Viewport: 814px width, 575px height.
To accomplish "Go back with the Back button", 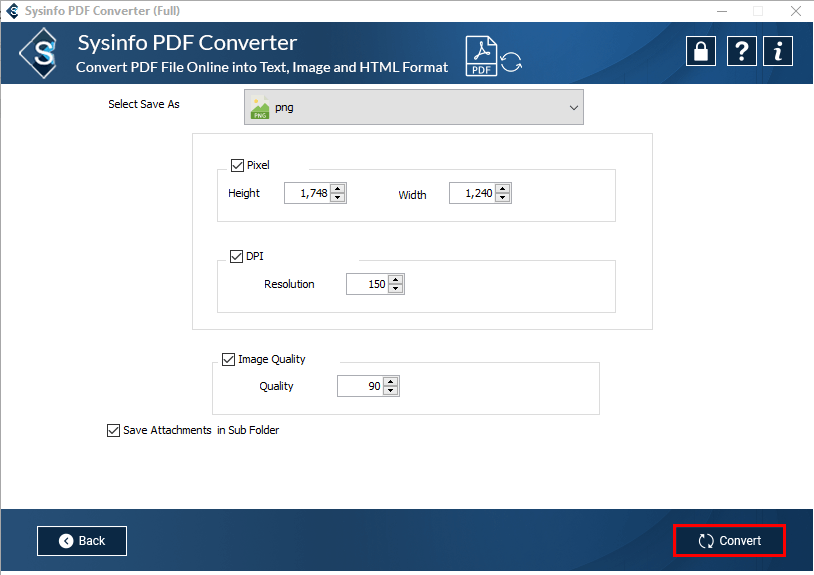I will point(82,541).
